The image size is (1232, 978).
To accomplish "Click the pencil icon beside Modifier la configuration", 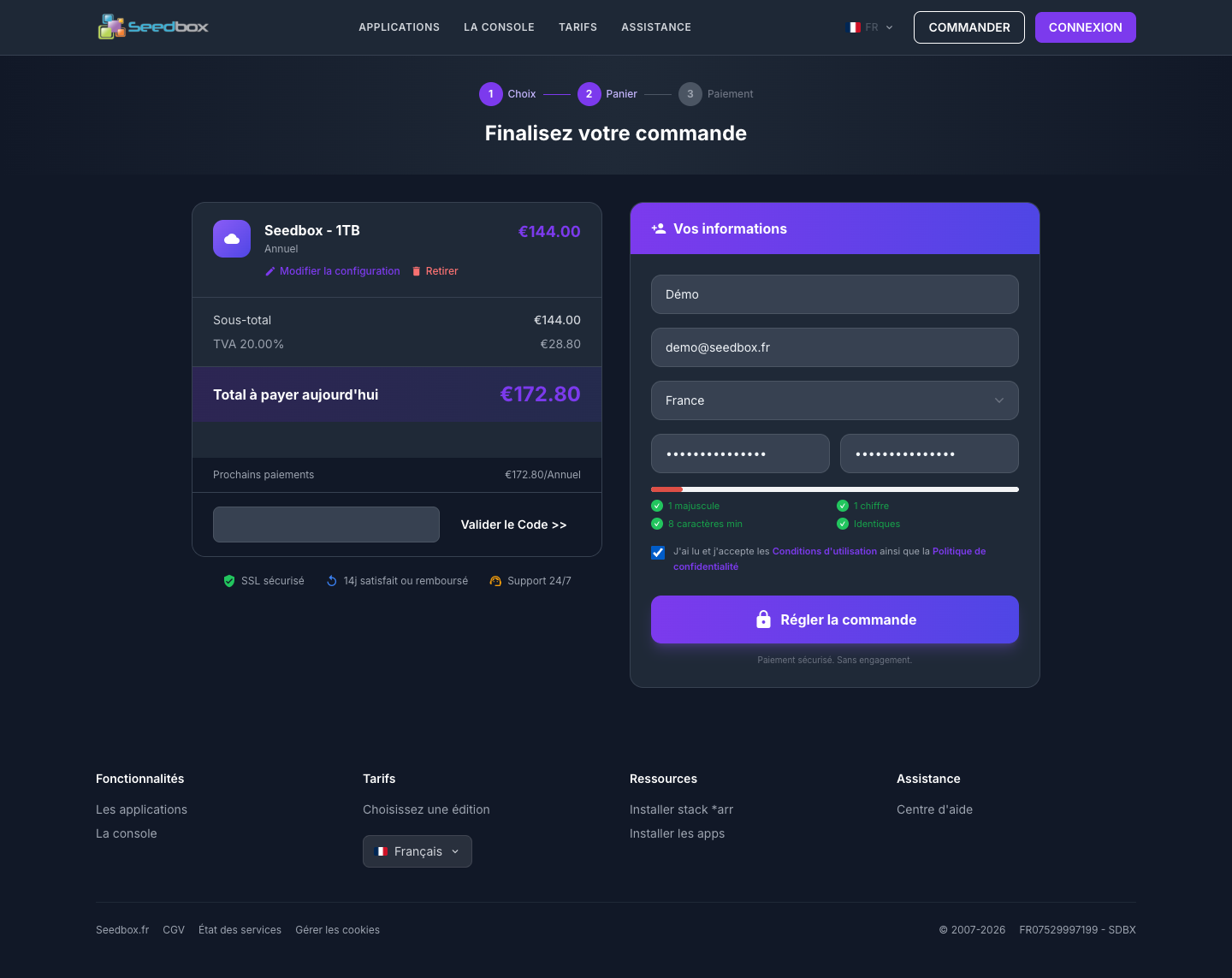I will (x=270, y=271).
